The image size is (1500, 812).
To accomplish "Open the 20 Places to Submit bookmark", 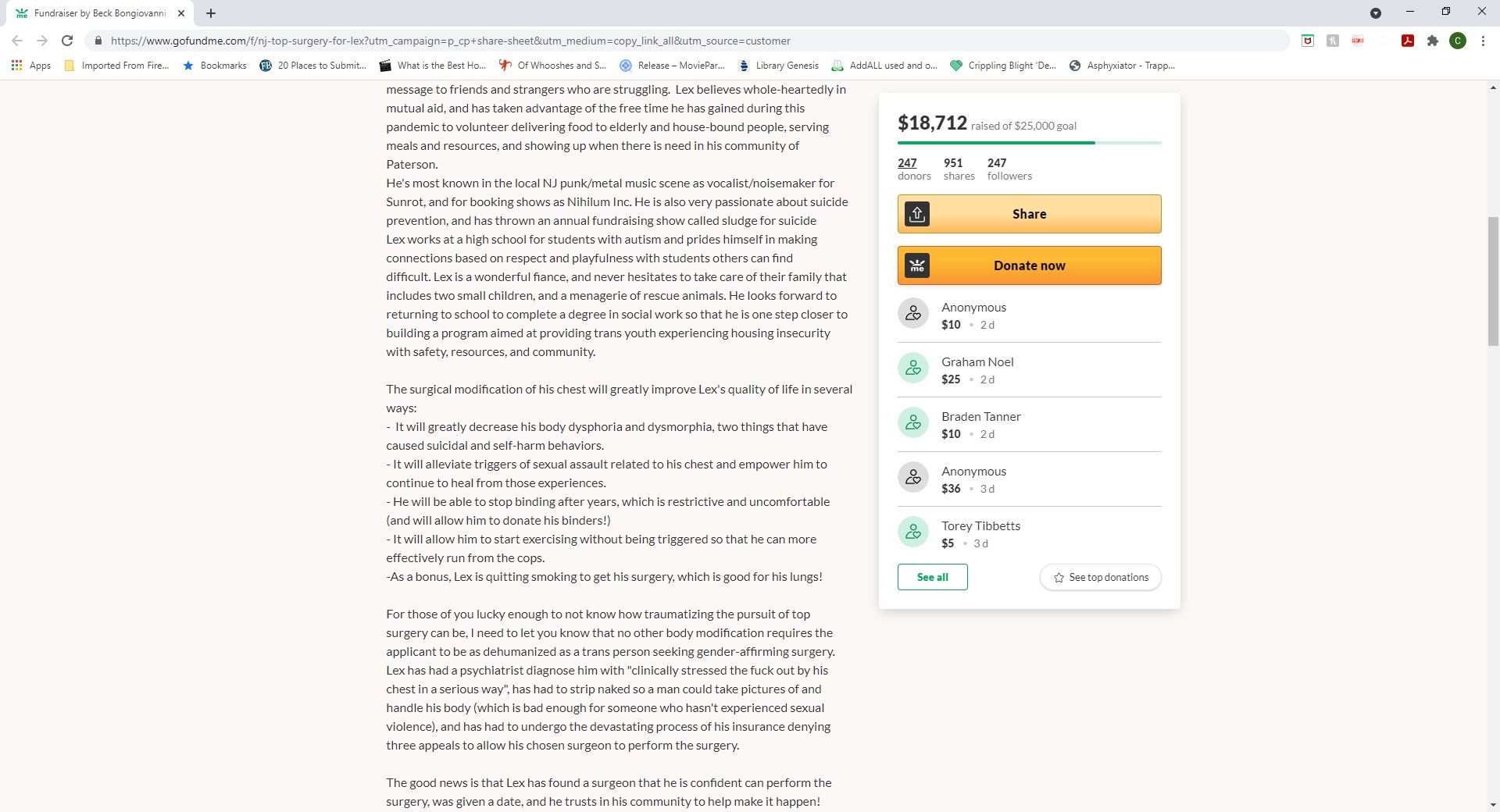I will (x=312, y=66).
